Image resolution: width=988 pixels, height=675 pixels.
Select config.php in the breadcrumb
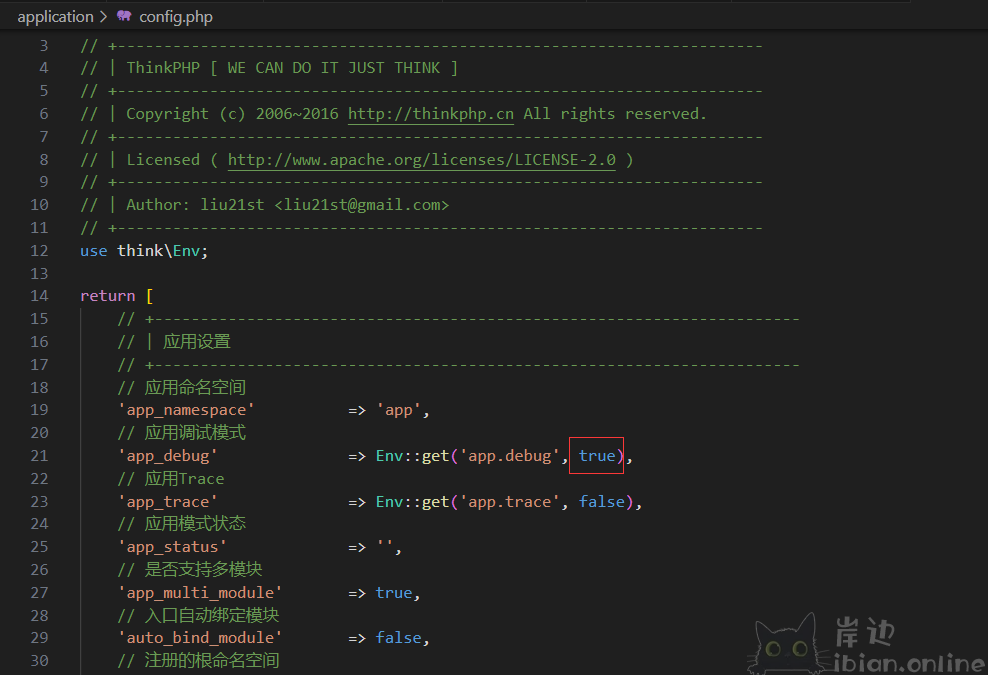click(x=175, y=16)
